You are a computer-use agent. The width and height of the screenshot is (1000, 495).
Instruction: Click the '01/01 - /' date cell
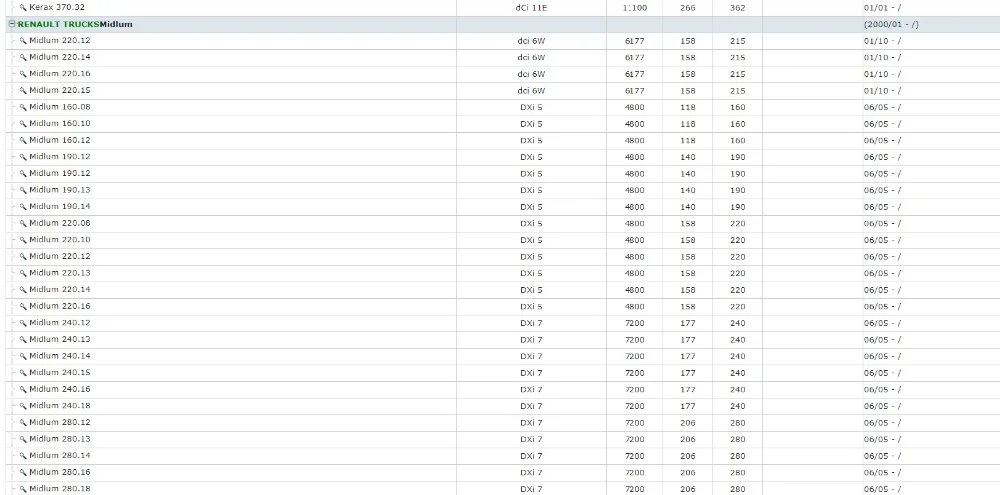(x=882, y=8)
